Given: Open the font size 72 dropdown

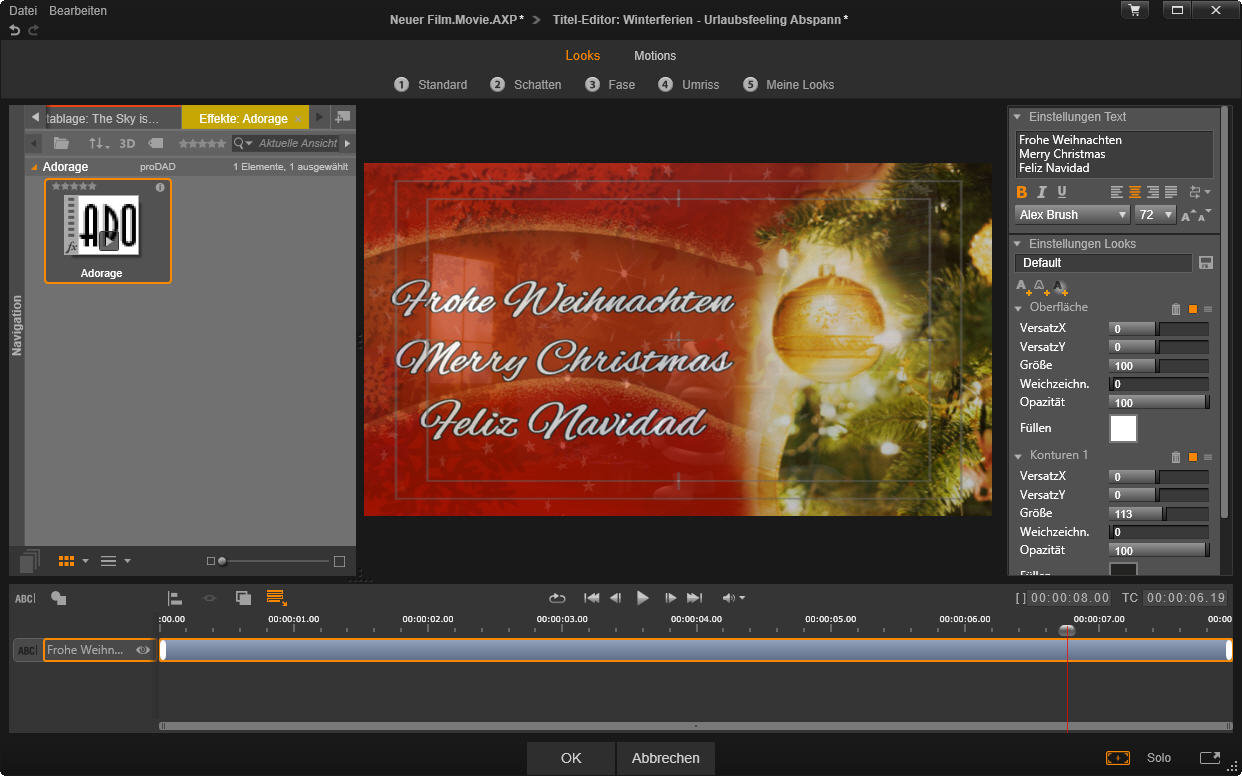Looking at the screenshot, I should click(1155, 215).
